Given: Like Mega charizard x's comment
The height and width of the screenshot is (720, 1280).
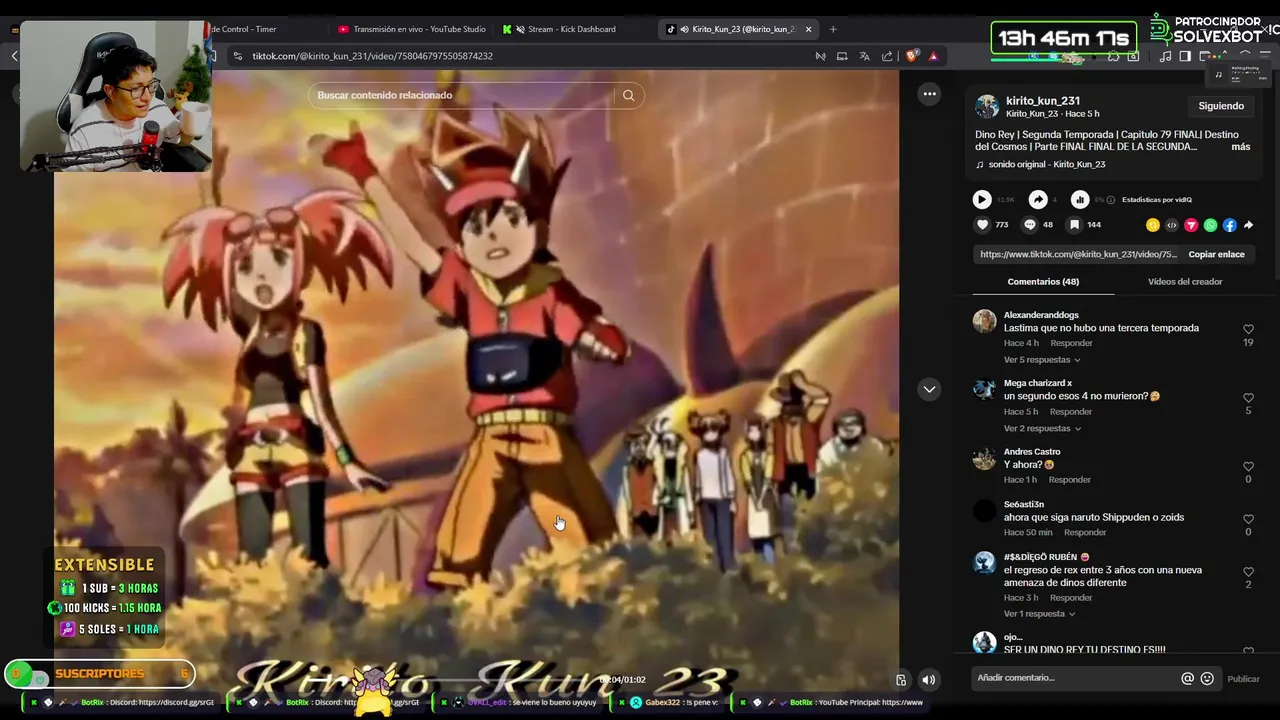Looking at the screenshot, I should point(1248,398).
